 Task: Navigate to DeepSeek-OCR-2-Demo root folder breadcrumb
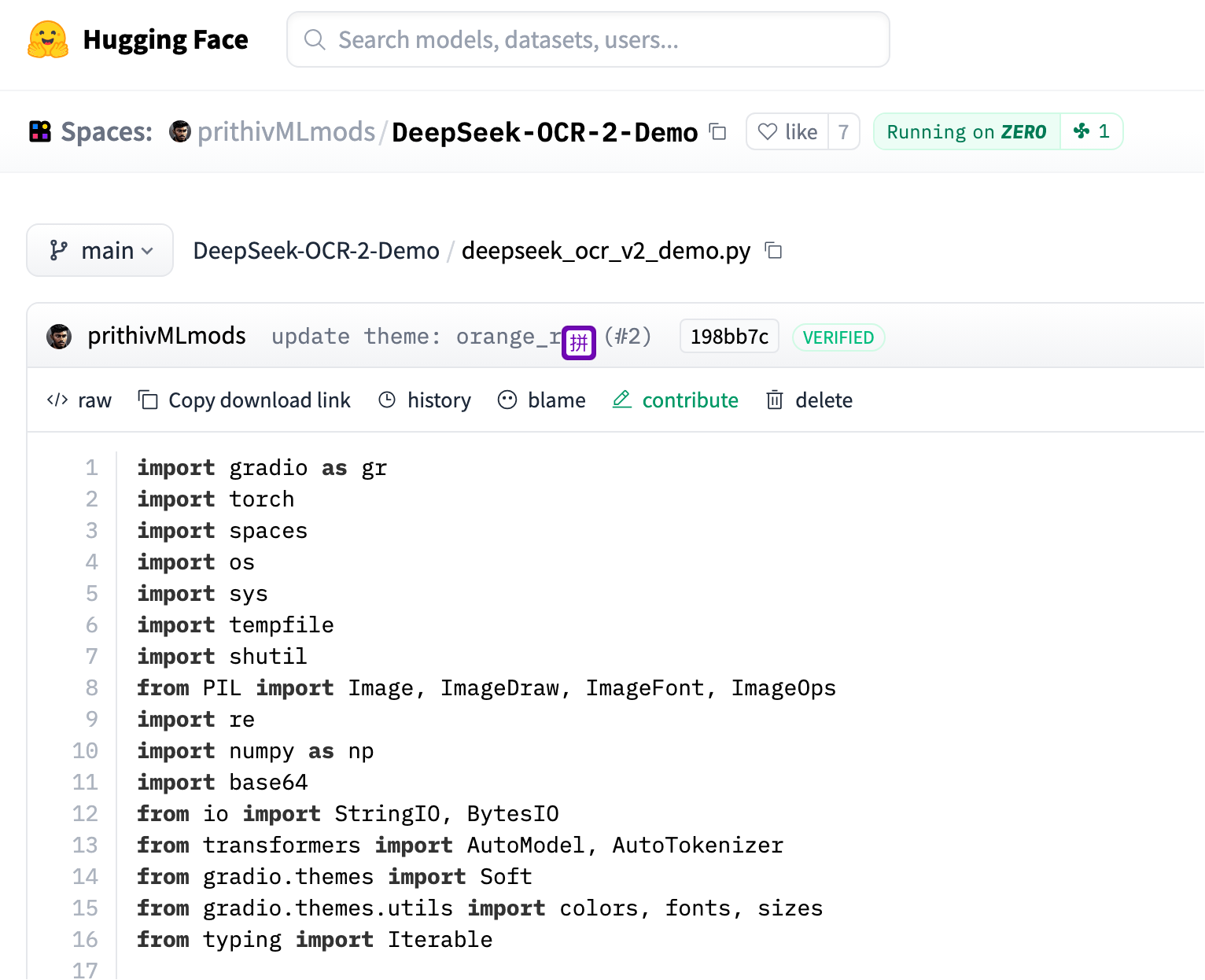316,250
